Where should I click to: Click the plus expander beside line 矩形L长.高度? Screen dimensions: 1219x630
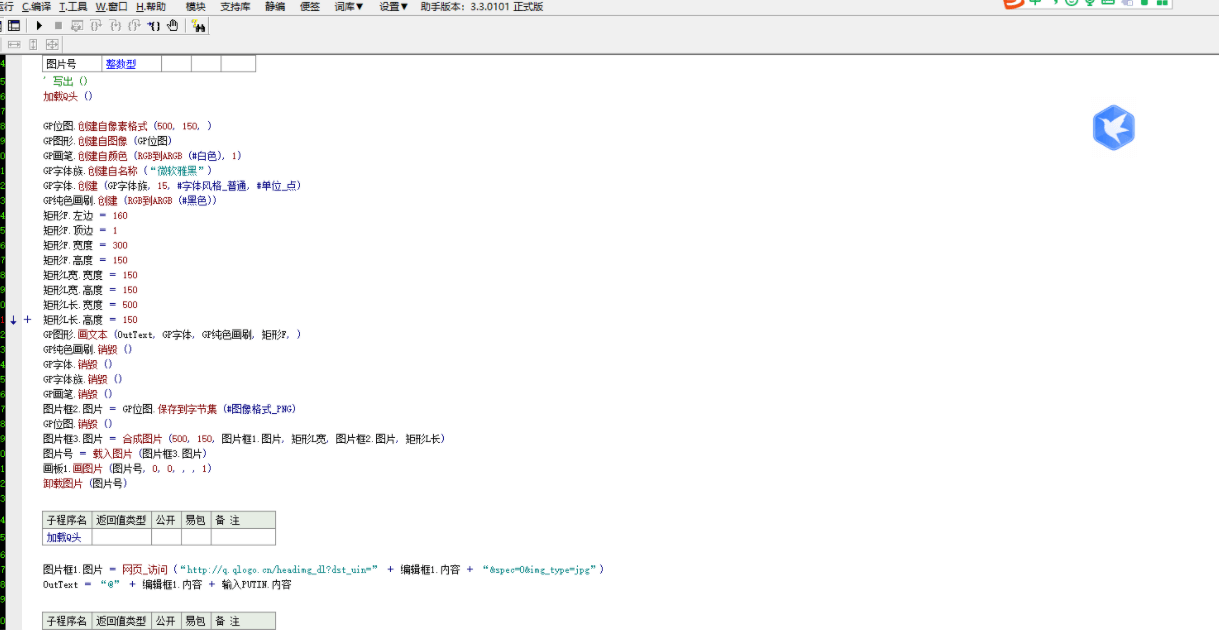(27, 320)
